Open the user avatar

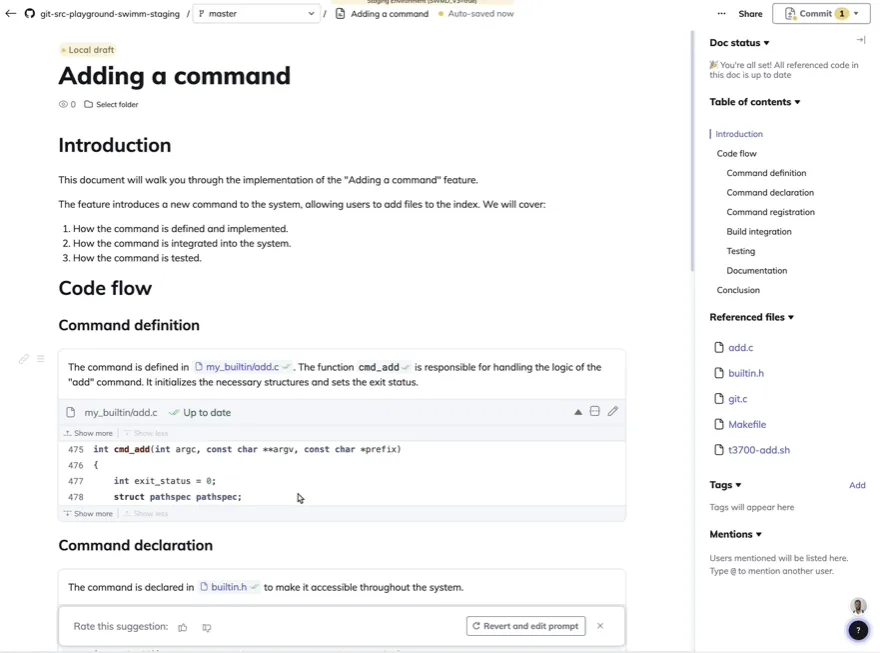point(858,606)
